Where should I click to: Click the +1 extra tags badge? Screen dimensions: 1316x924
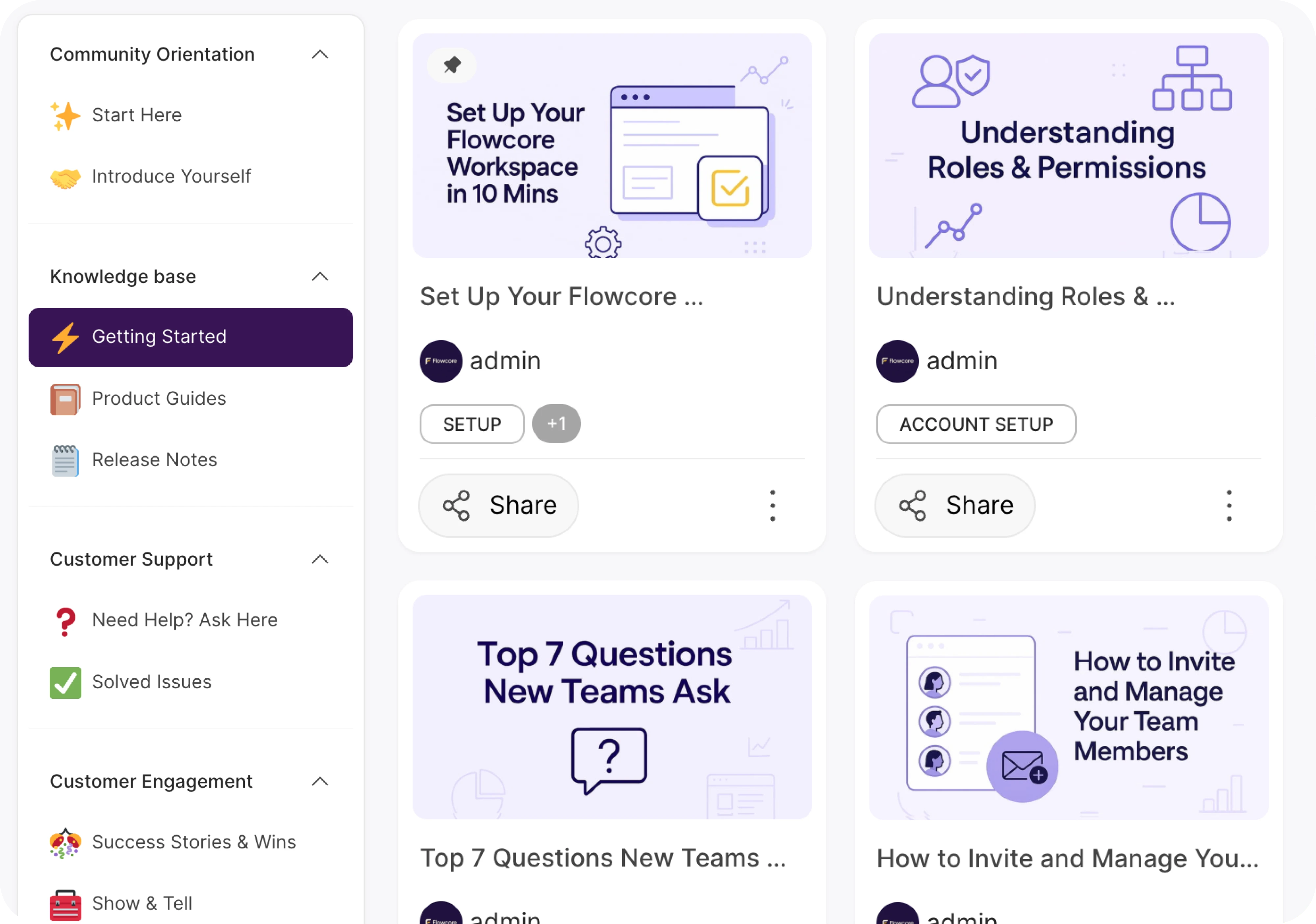pos(555,424)
